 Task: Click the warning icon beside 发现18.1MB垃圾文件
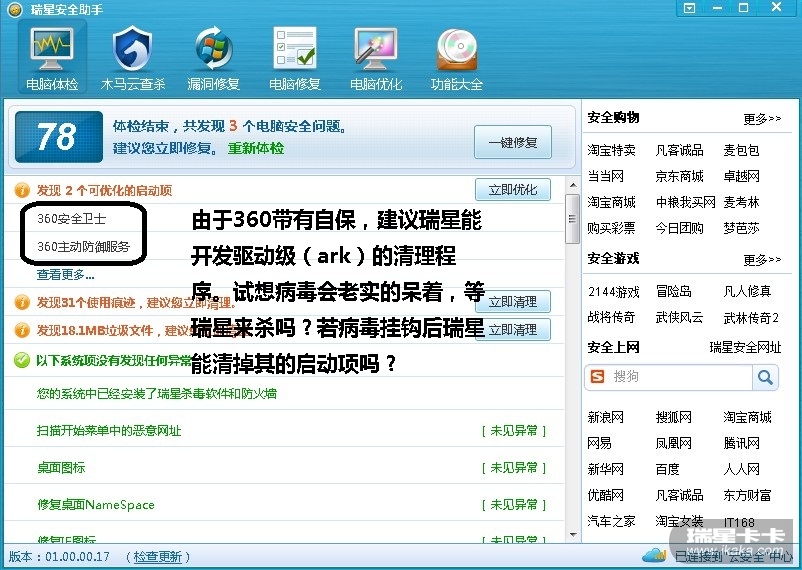pyautogui.click(x=22, y=330)
